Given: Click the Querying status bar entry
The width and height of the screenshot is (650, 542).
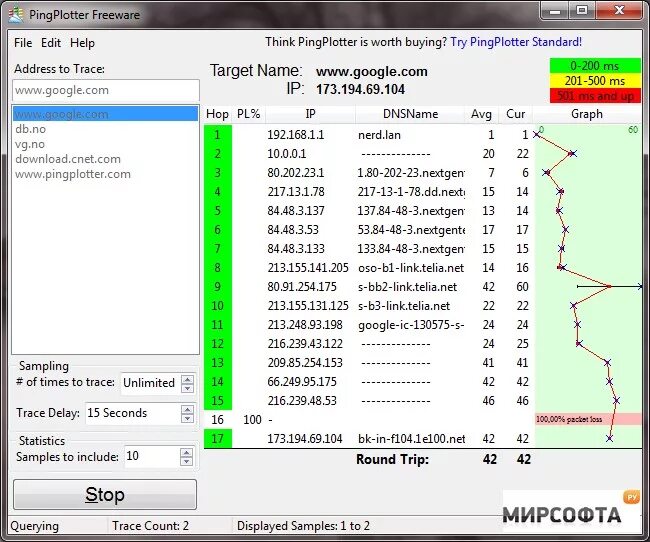Looking at the screenshot, I should (x=34, y=526).
